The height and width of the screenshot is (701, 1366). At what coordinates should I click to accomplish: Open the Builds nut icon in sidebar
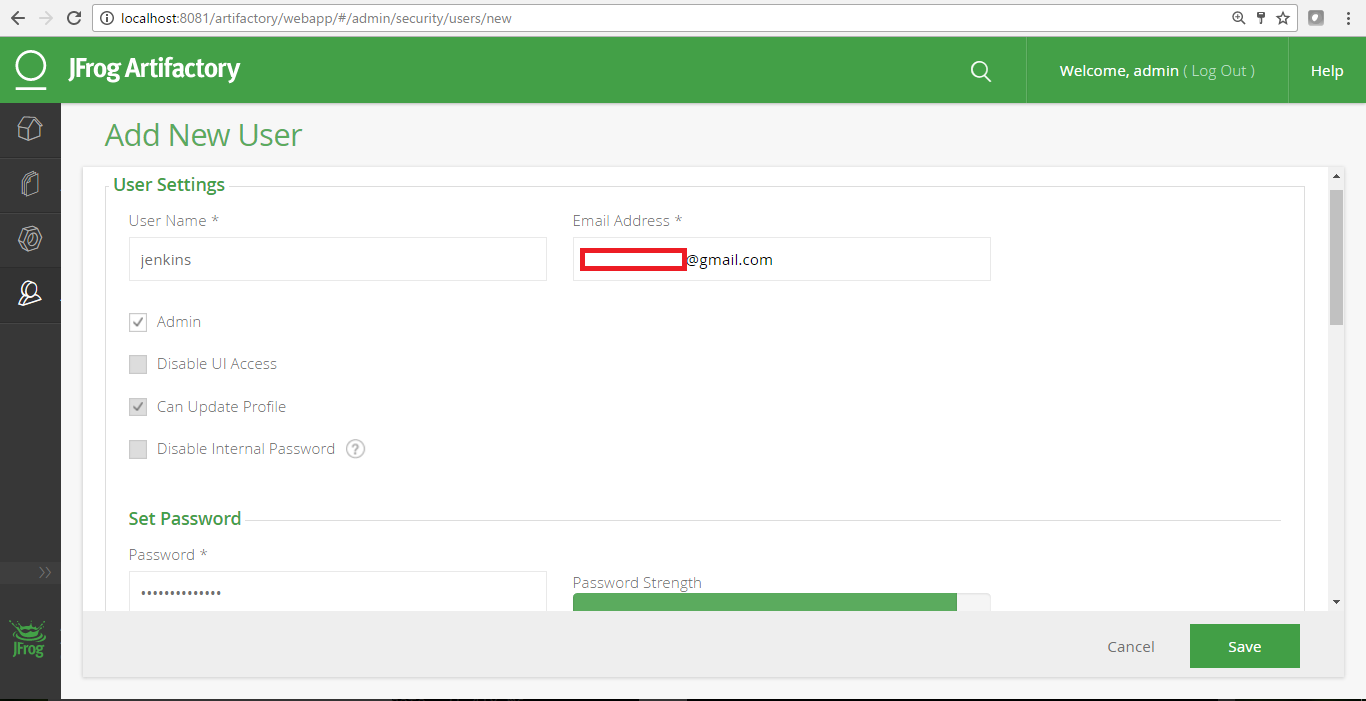click(30, 239)
